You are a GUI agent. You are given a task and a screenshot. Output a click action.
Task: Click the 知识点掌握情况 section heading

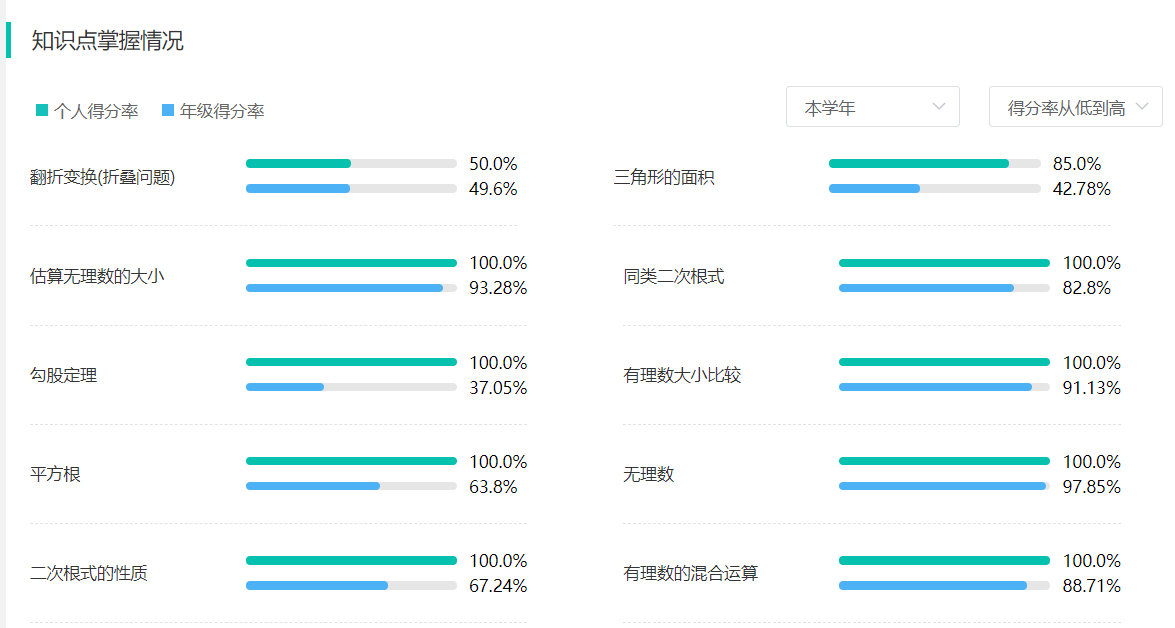click(x=107, y=40)
